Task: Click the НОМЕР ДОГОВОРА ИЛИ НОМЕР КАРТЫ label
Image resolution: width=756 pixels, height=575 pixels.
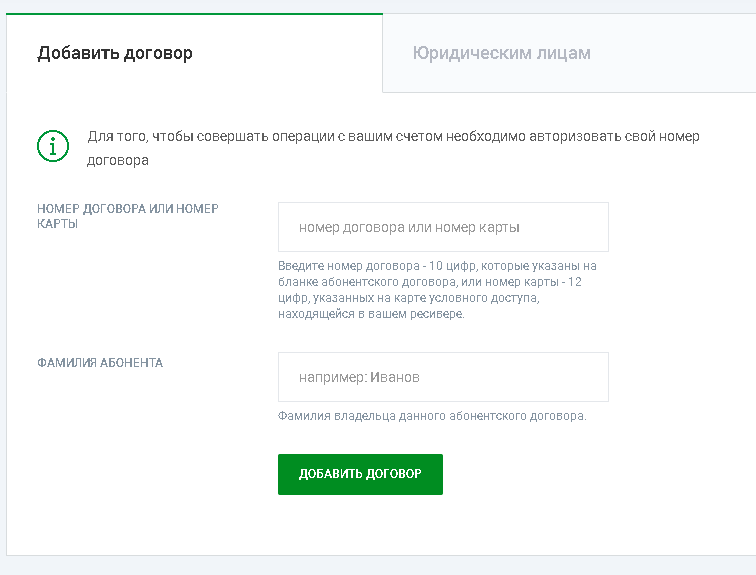Action: pos(128,216)
